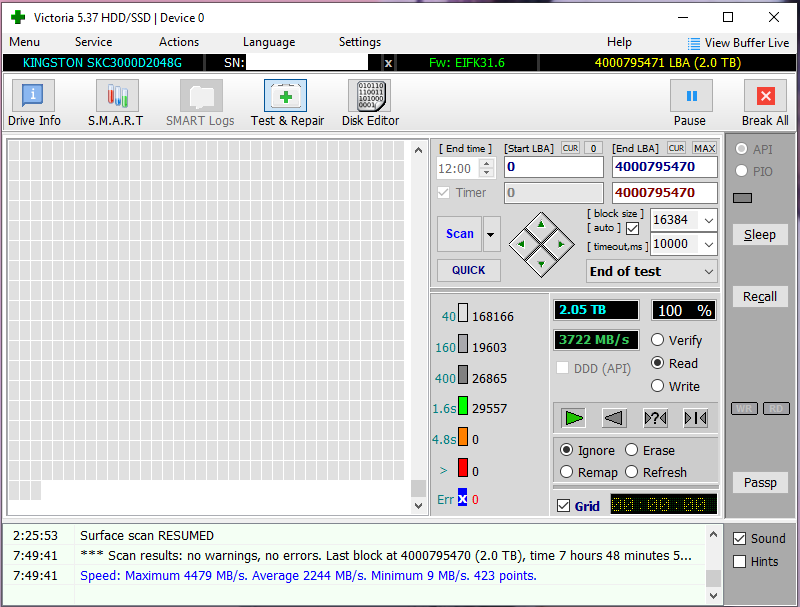Switch to Test & Repair tab
Image resolution: width=800 pixels, height=607 pixels.
[286, 104]
